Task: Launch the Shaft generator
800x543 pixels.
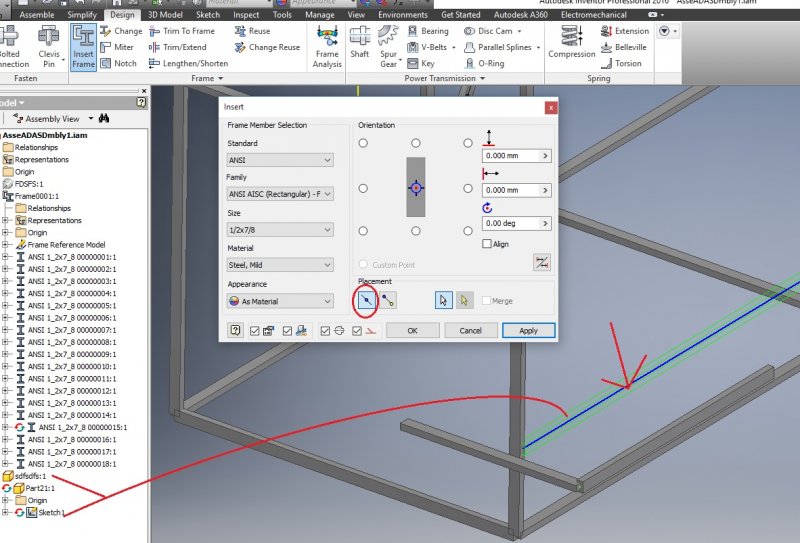Action: 360,42
